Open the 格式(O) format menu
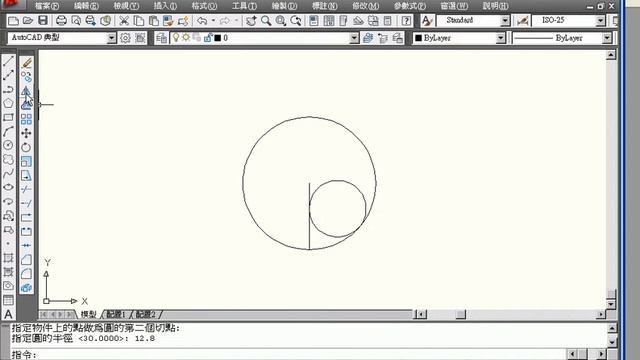Image resolution: width=640 pixels, height=360 pixels. coord(204,6)
